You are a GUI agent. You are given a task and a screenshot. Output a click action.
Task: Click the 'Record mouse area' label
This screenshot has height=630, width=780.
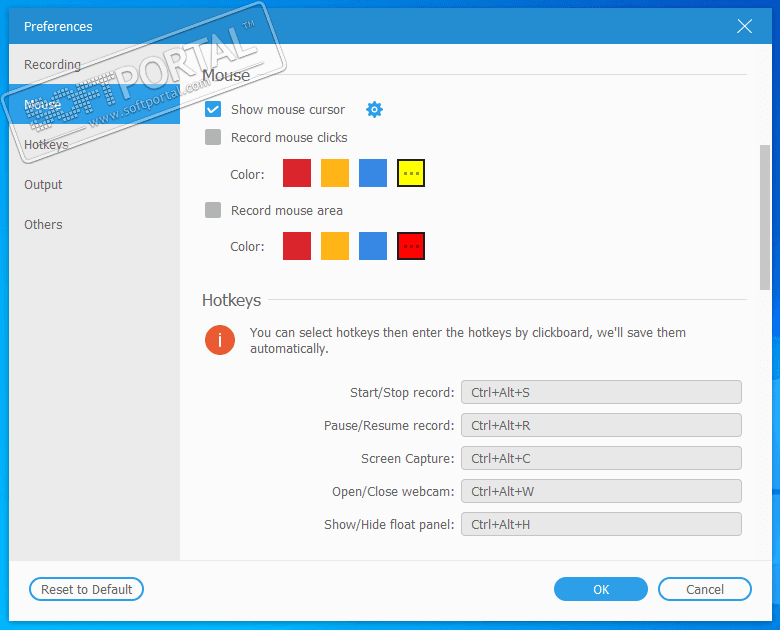click(287, 210)
